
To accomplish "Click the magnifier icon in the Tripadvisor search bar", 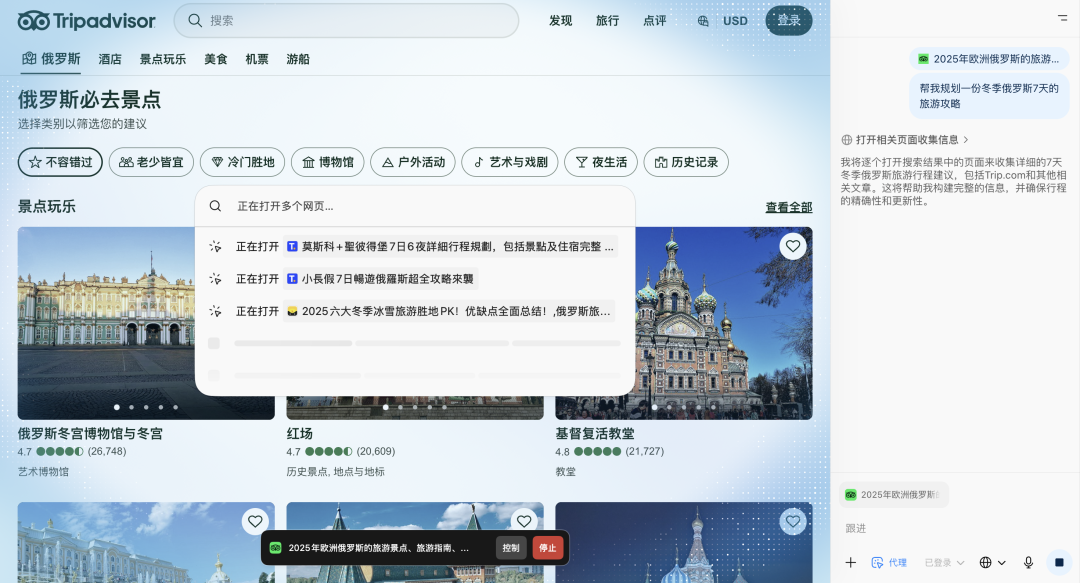I will click(x=194, y=21).
